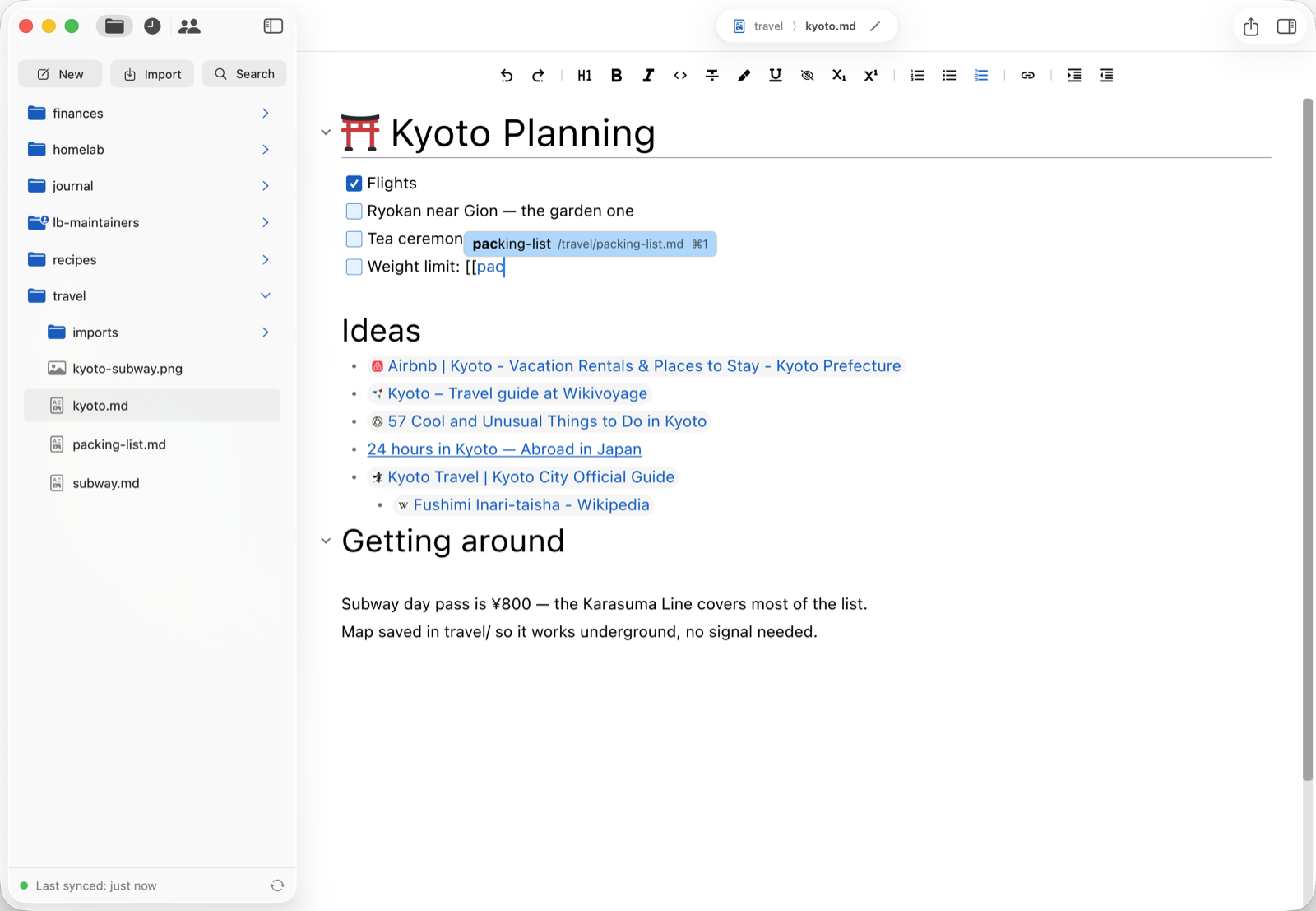Check the Weight limit task
This screenshot has height=911, width=1316.
pos(354,267)
